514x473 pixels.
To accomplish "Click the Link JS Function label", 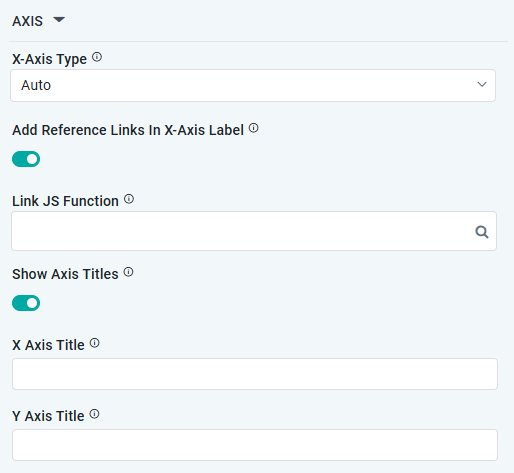I will tap(65, 201).
